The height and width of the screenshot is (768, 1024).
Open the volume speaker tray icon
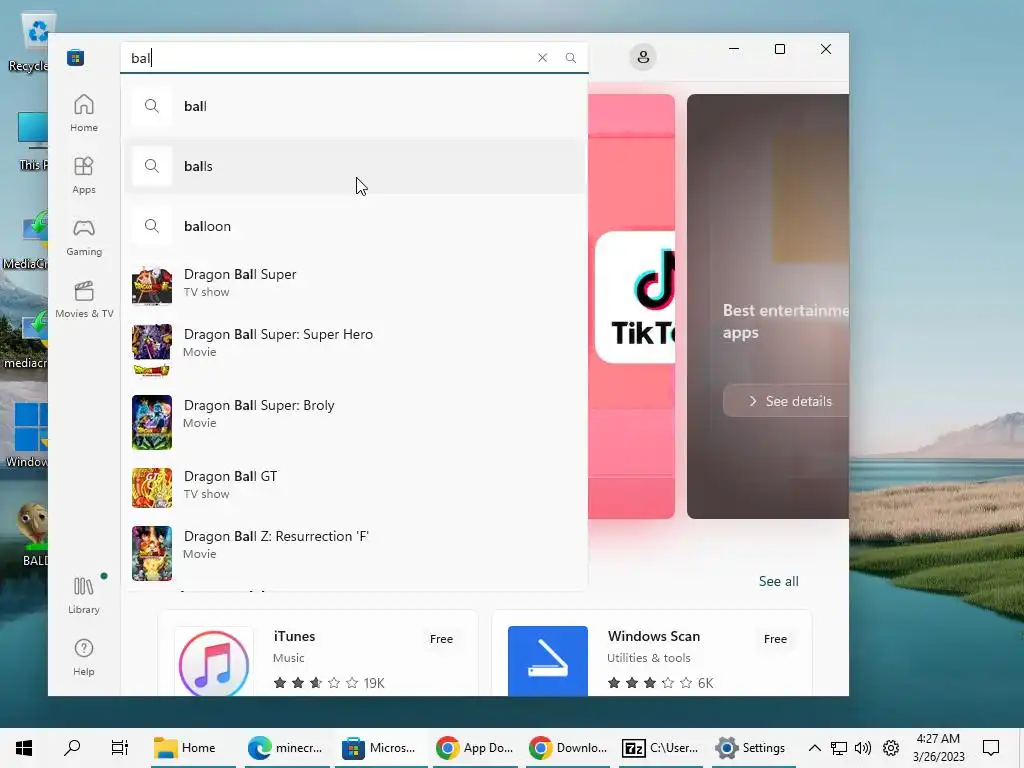[x=863, y=748]
